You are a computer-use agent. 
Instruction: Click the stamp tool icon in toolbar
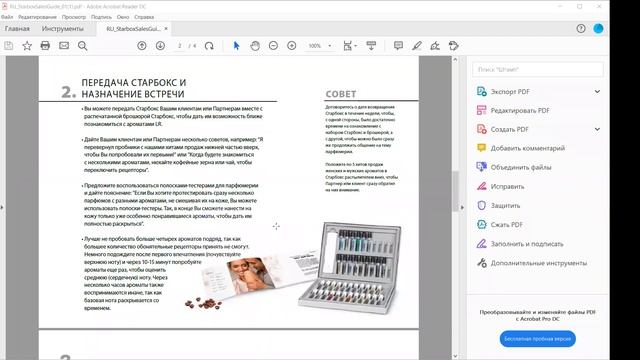pos(453,46)
